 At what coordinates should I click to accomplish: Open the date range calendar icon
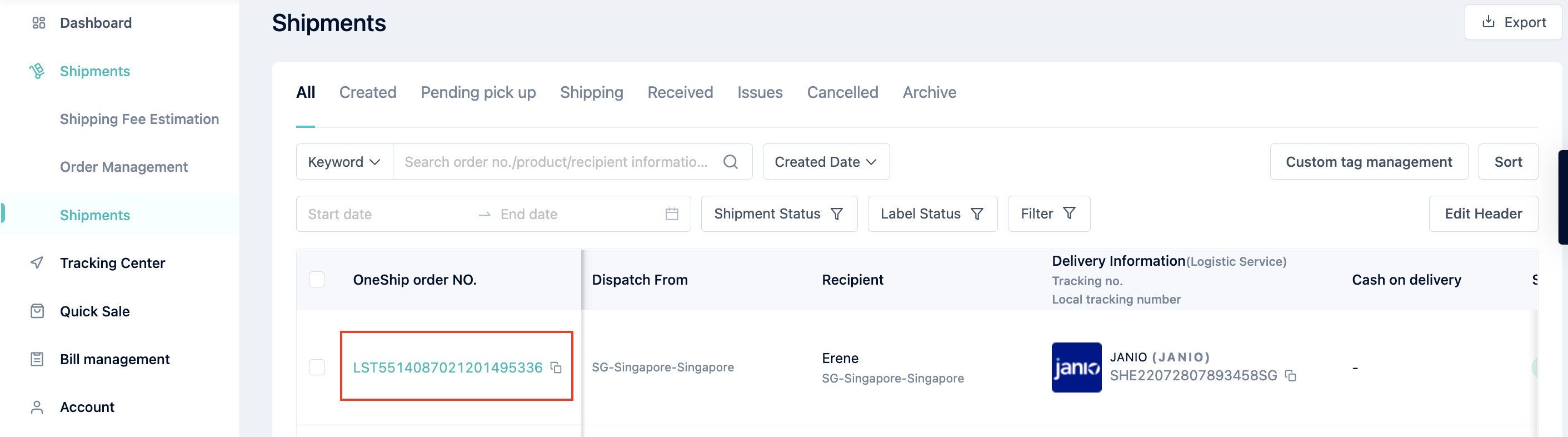click(672, 214)
